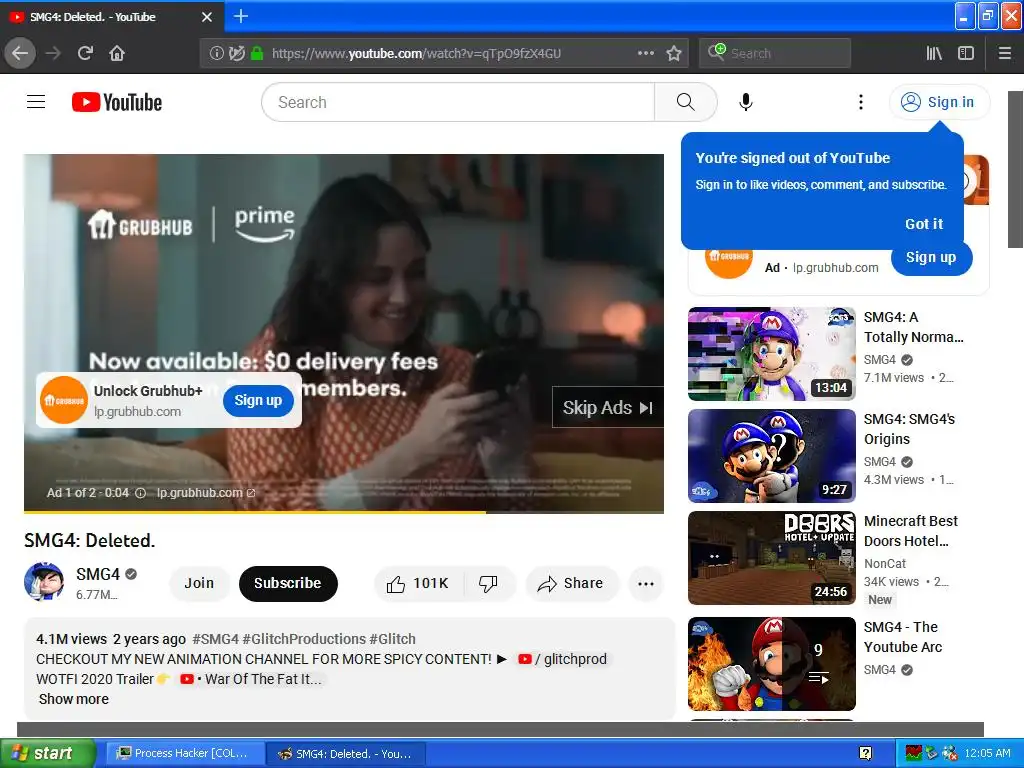1024x768 pixels.
Task: Click the #SMG4 hashtag link
Action: (x=216, y=639)
